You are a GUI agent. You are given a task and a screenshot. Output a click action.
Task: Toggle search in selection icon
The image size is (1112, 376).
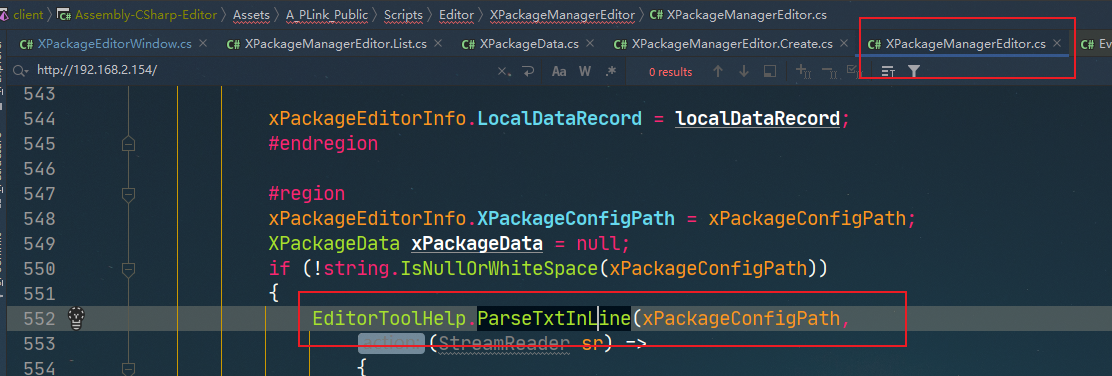pyautogui.click(x=769, y=72)
